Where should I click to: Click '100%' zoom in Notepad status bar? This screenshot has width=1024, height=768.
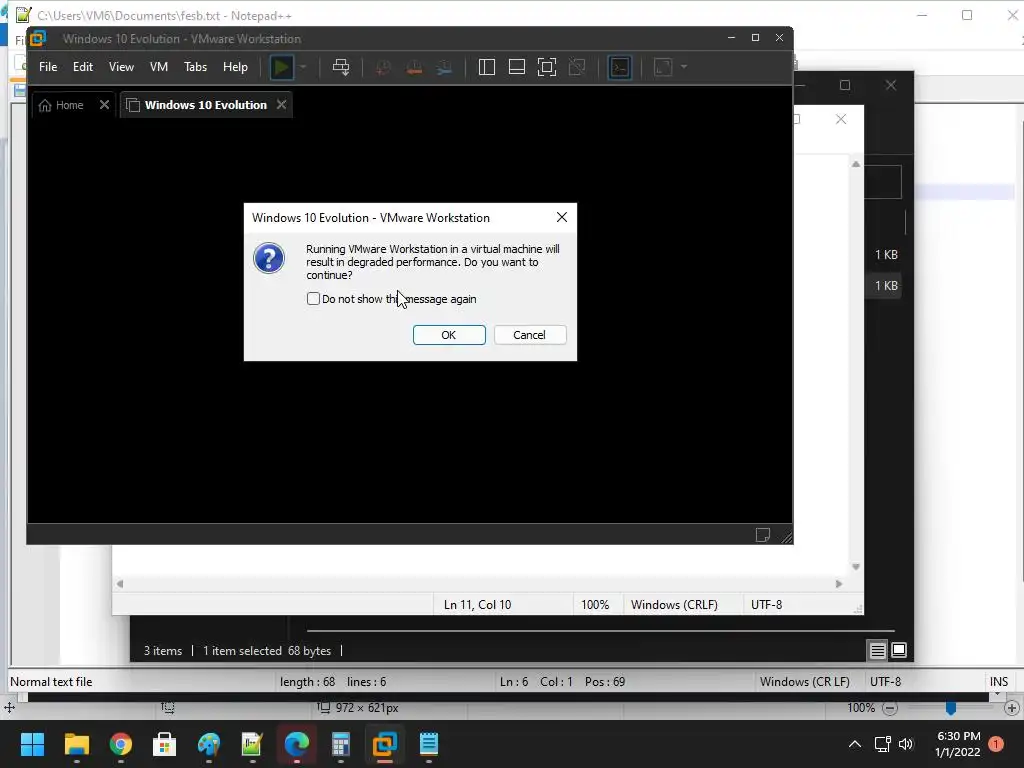pyautogui.click(x=595, y=605)
